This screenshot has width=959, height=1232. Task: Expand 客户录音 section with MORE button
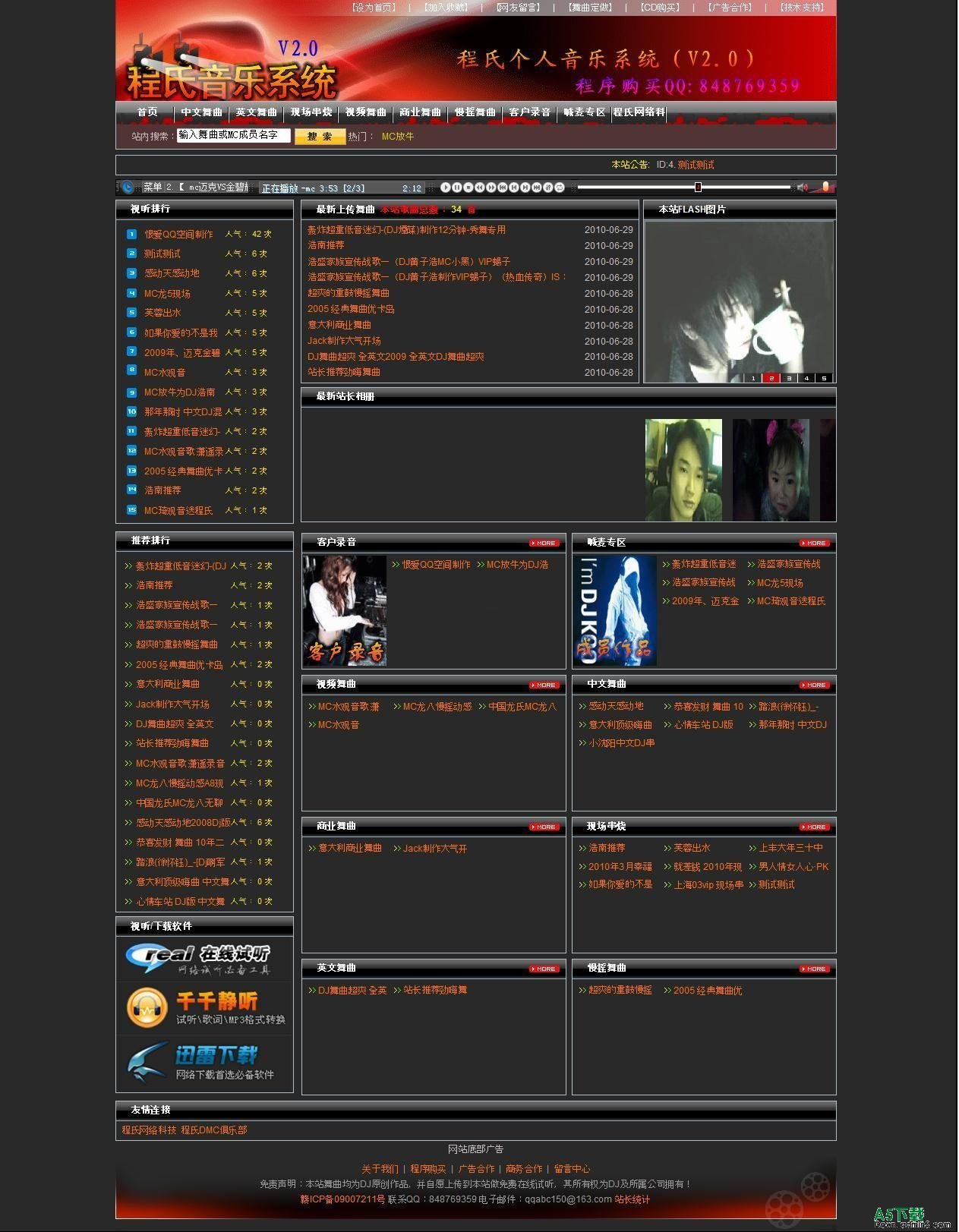[544, 543]
